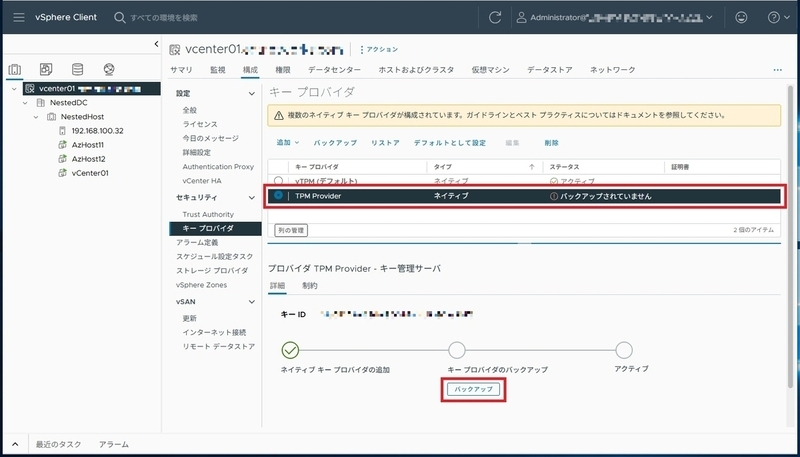
Task: Open the 仮想マシン tab
Action: point(490,70)
